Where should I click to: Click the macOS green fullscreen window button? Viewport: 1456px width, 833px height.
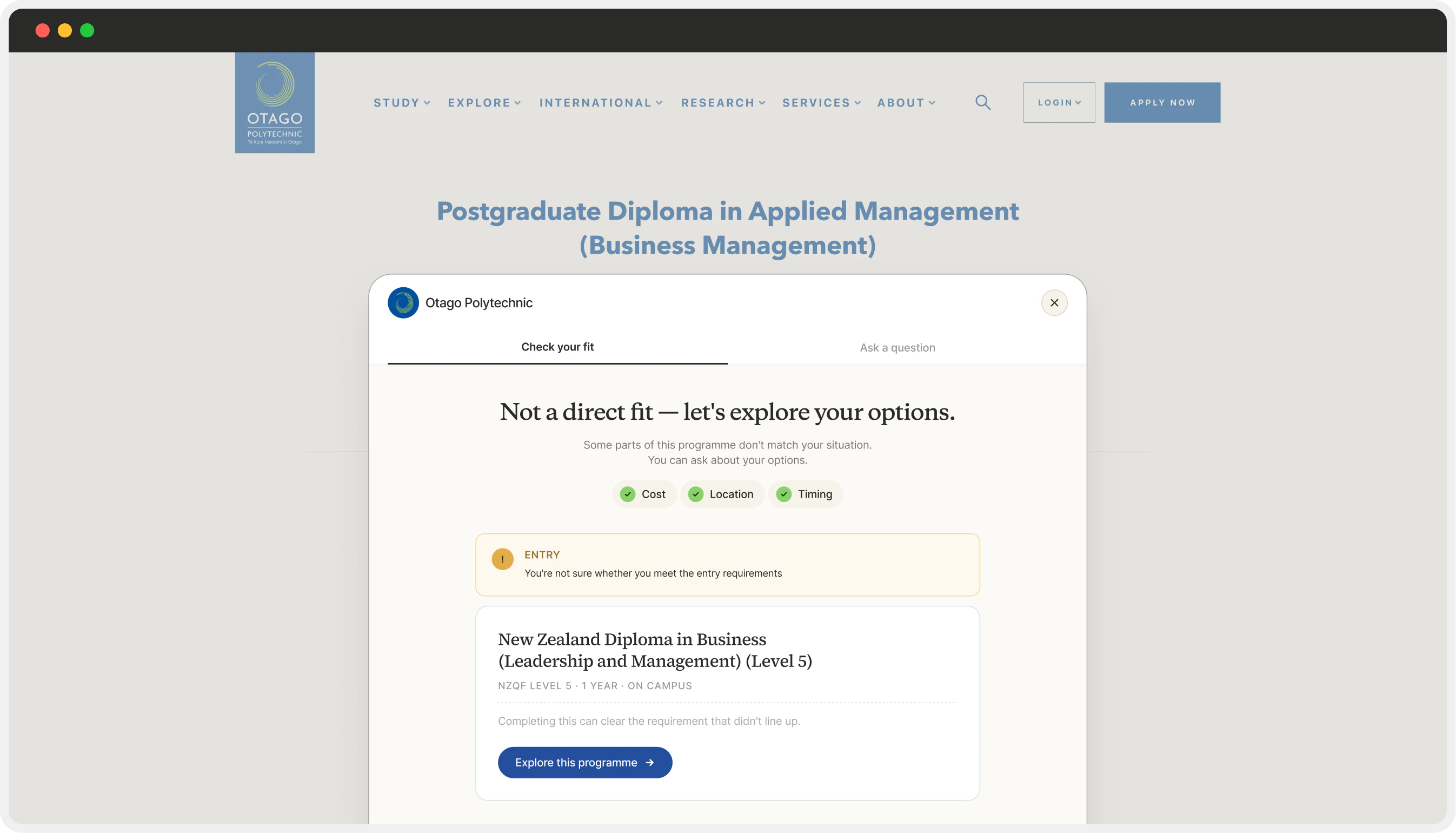[87, 30]
